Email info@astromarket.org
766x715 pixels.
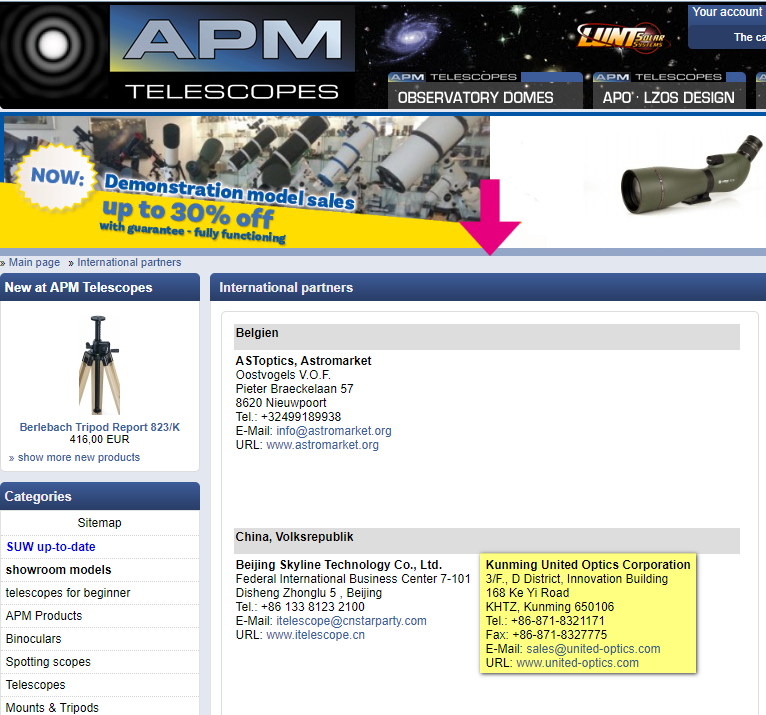(334, 431)
